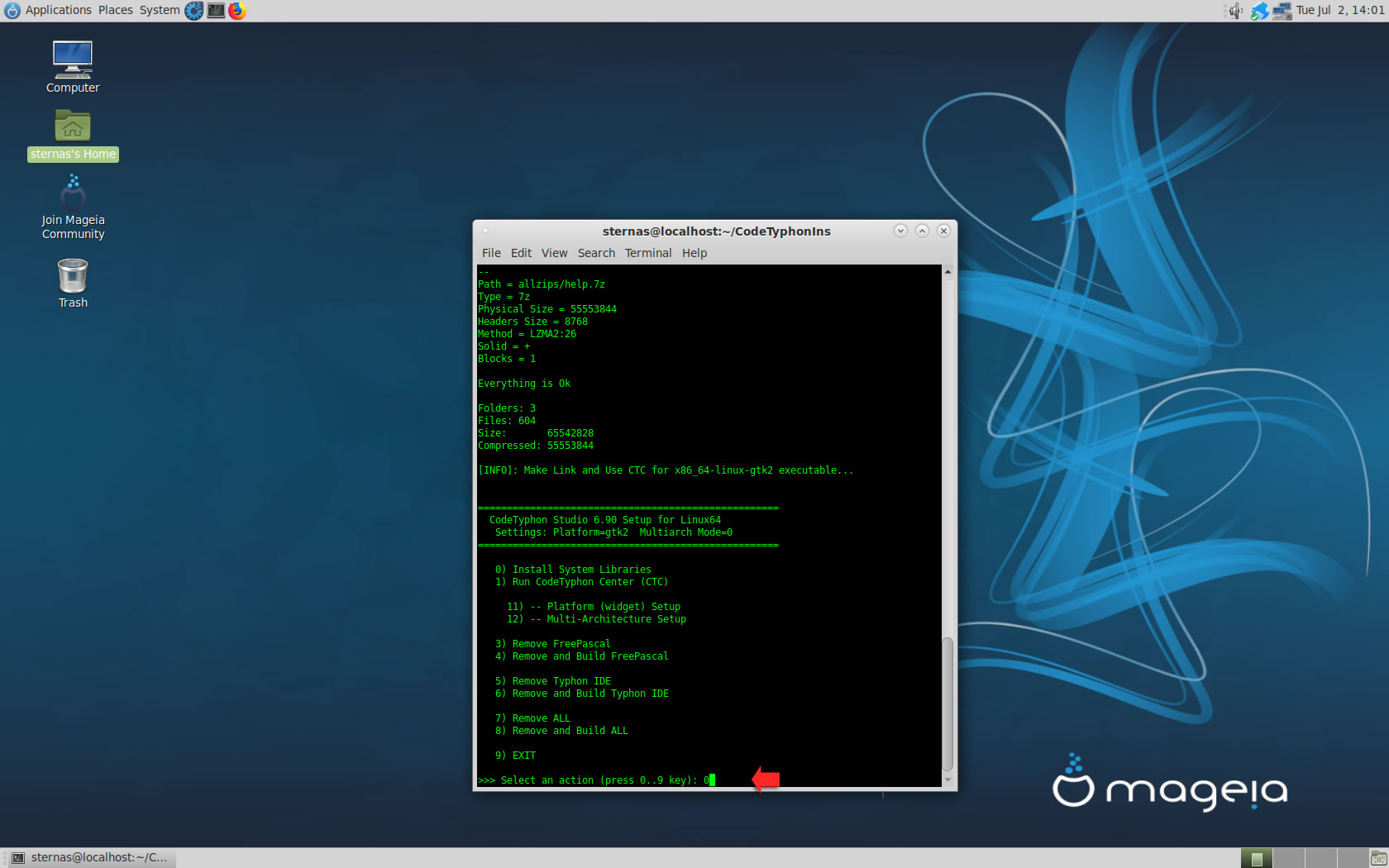Launch Firefox from top panel
Image resolution: width=1389 pixels, height=868 pixels.
(x=237, y=11)
